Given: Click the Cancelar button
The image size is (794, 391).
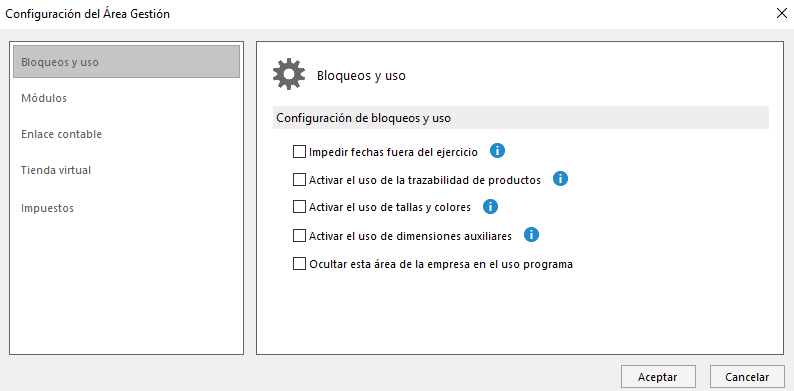Looking at the screenshot, I should tap(747, 377).
